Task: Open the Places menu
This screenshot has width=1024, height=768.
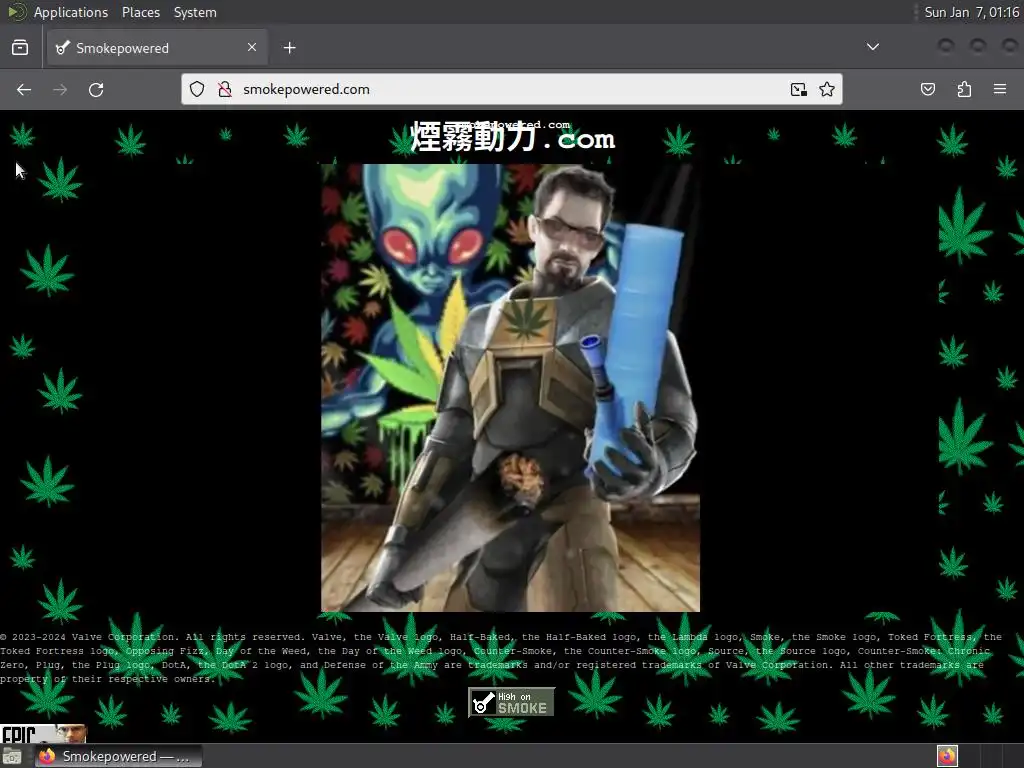Action: [x=140, y=12]
